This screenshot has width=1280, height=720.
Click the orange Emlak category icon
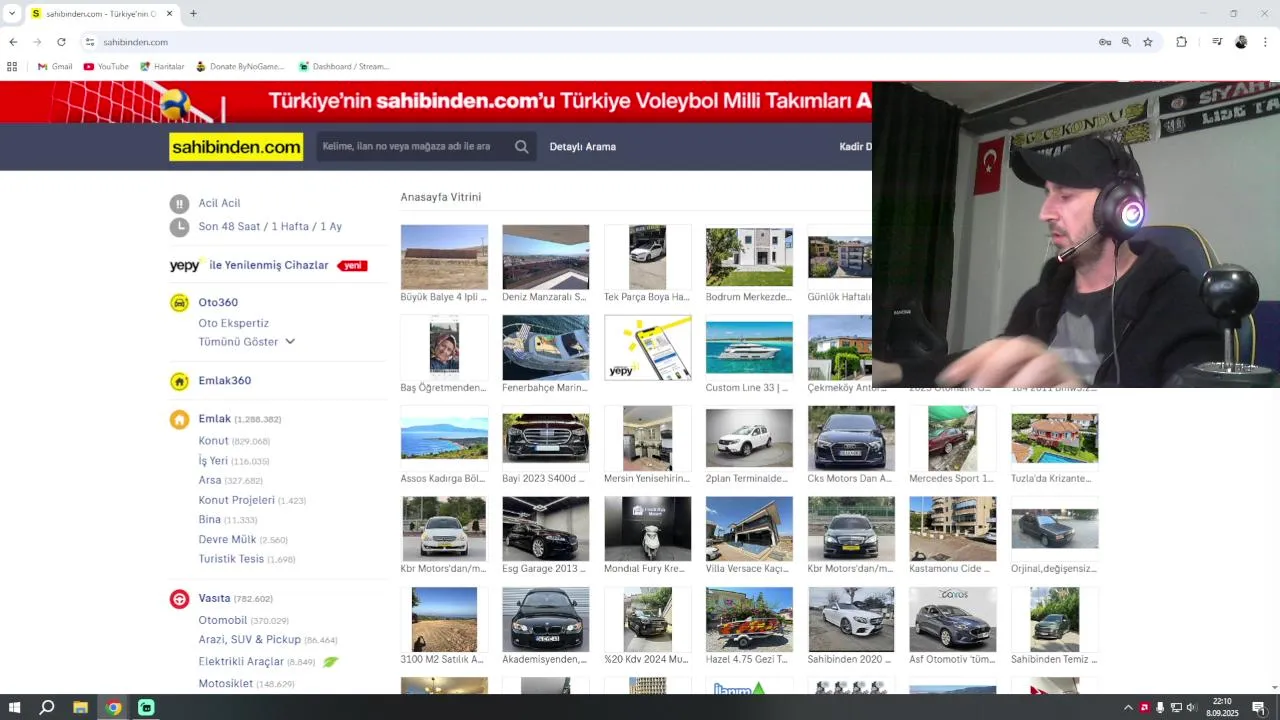(x=179, y=420)
